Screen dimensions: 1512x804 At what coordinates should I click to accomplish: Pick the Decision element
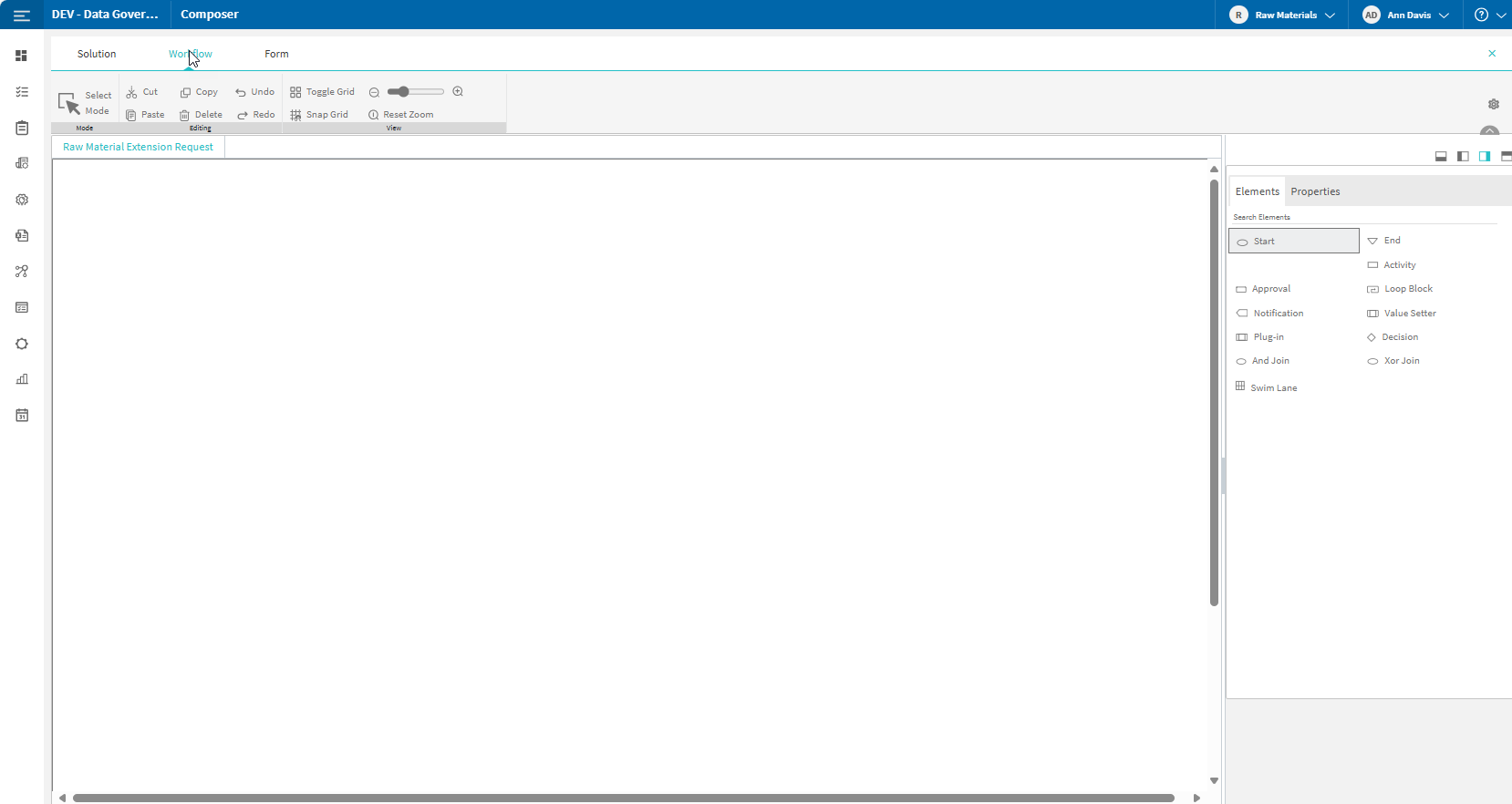click(1393, 337)
